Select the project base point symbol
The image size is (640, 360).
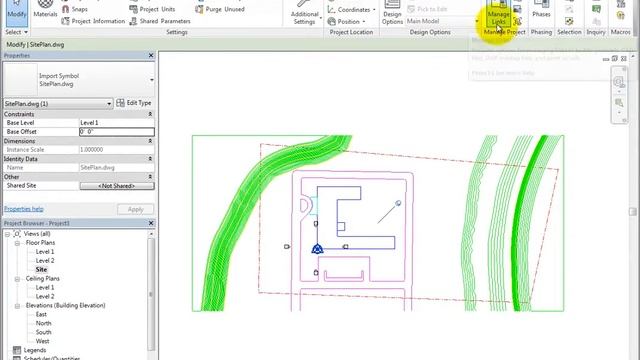point(317,249)
